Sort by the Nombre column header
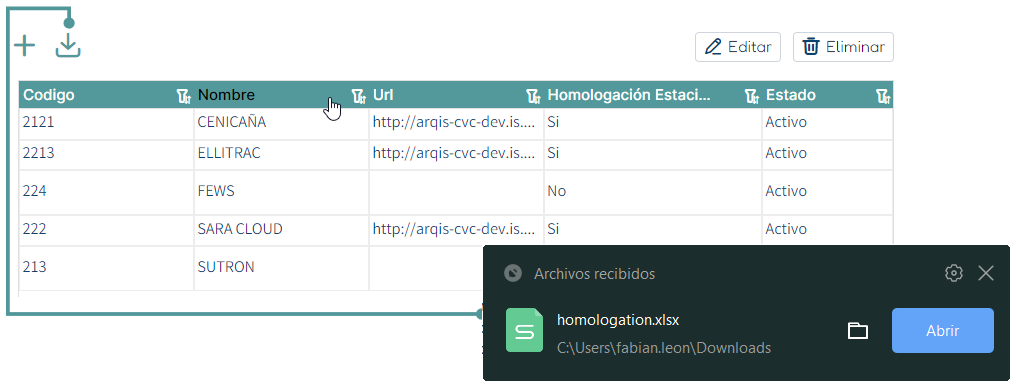Image resolution: width=1016 pixels, height=391 pixels. [x=226, y=95]
